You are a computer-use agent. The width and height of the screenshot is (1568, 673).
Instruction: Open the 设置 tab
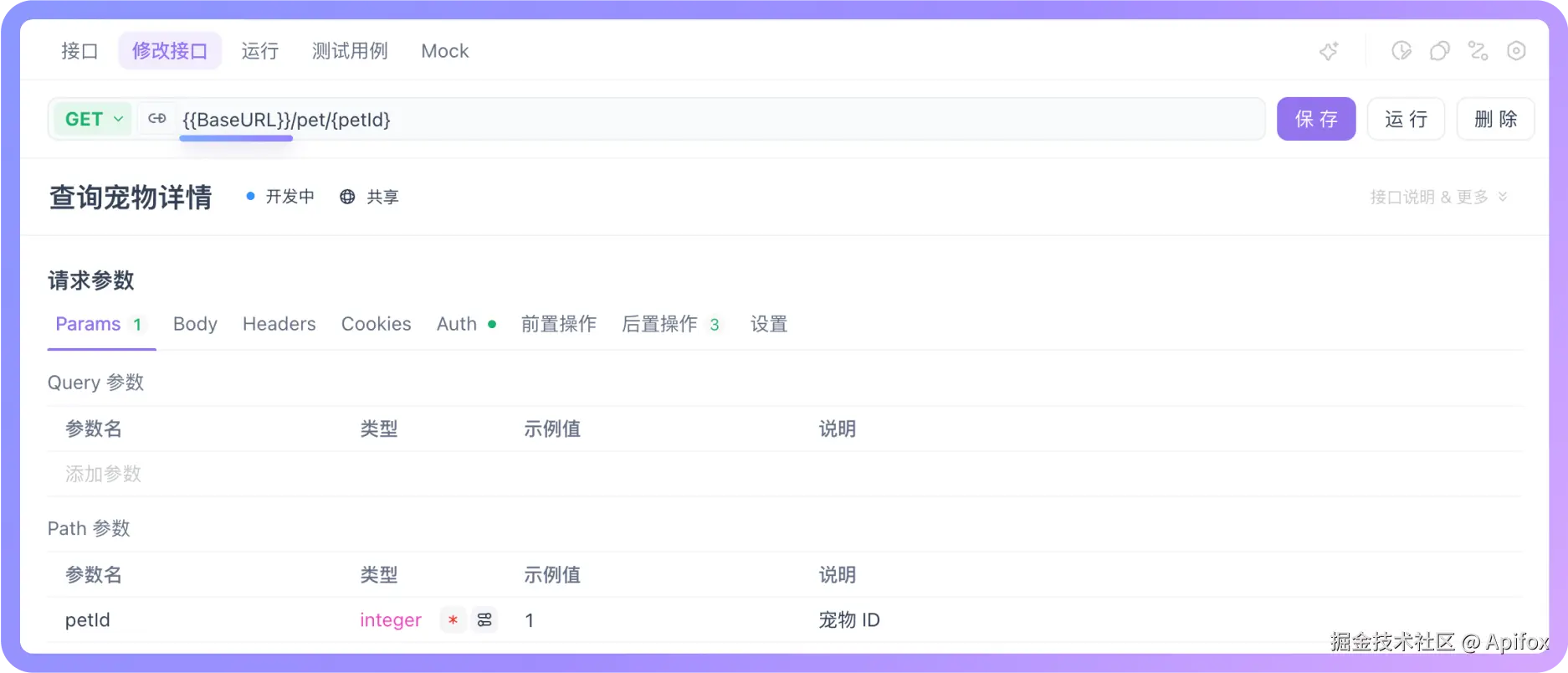click(x=769, y=324)
